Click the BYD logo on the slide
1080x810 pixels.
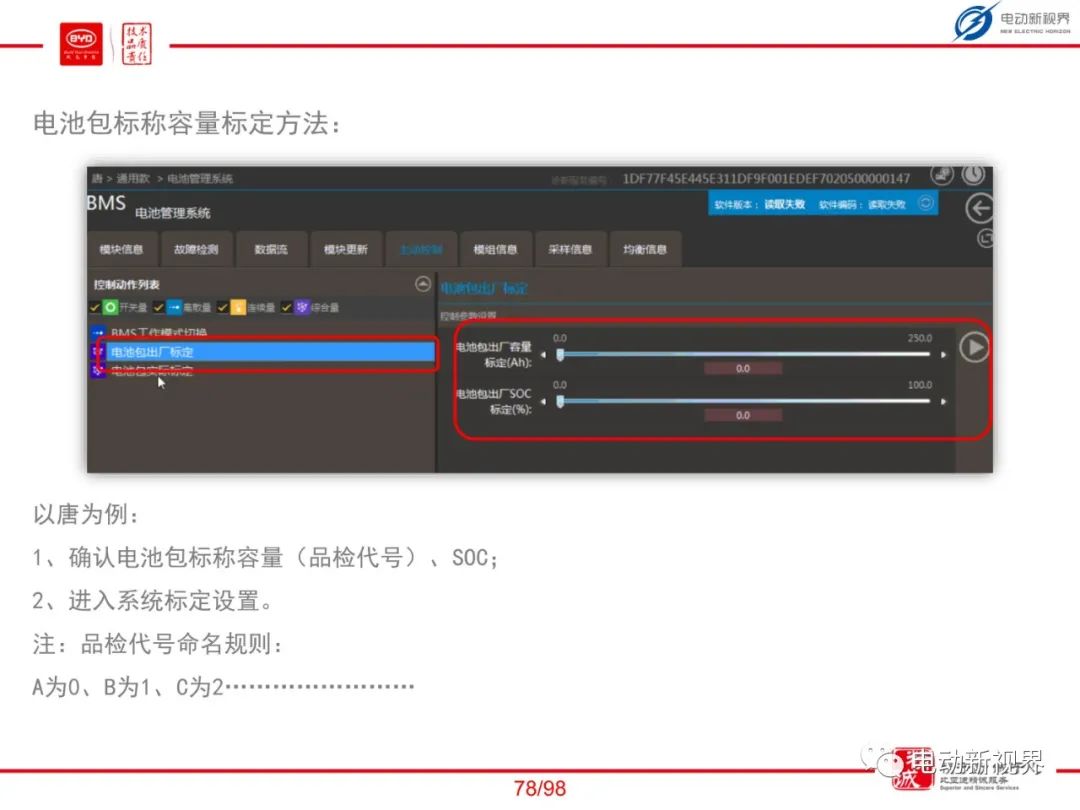[x=81, y=44]
